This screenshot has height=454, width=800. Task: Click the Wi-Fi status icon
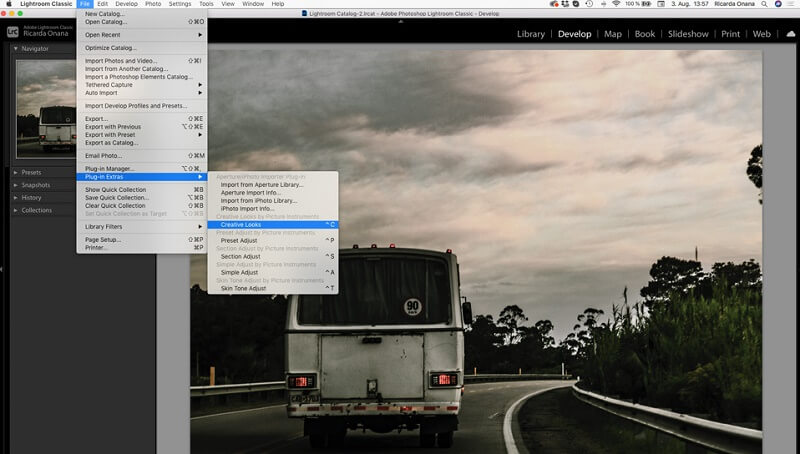[x=616, y=4]
